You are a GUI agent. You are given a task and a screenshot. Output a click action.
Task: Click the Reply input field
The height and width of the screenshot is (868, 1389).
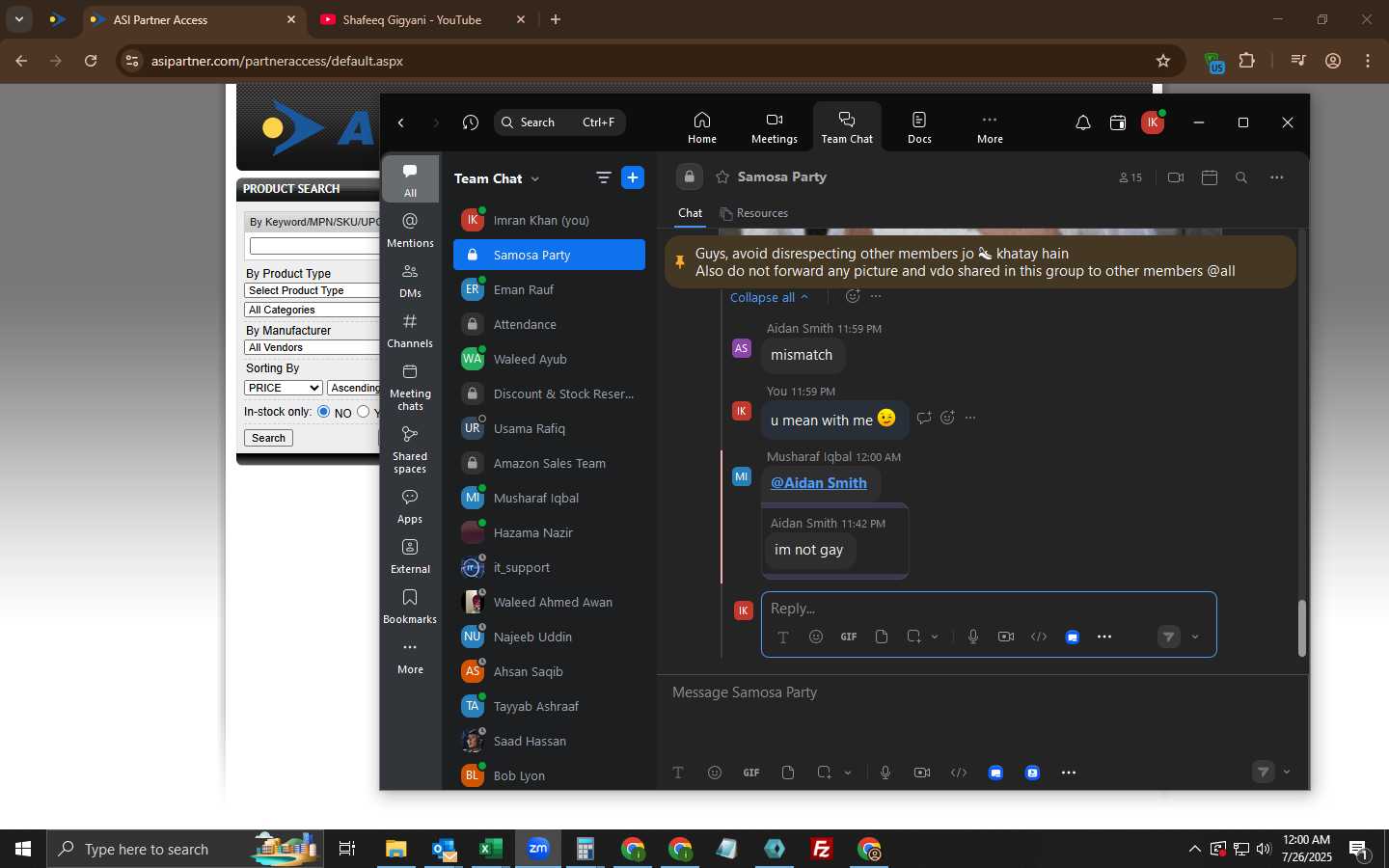click(988, 609)
